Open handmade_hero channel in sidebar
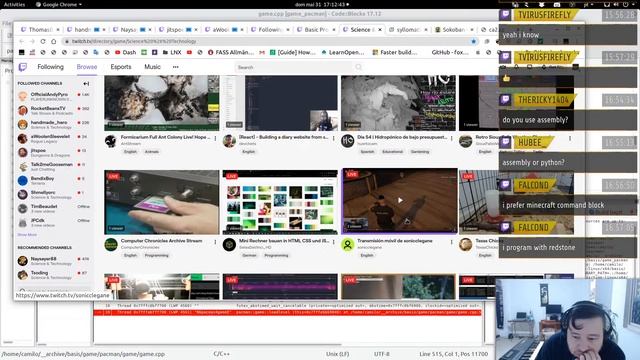The image size is (640, 360). (x=53, y=124)
